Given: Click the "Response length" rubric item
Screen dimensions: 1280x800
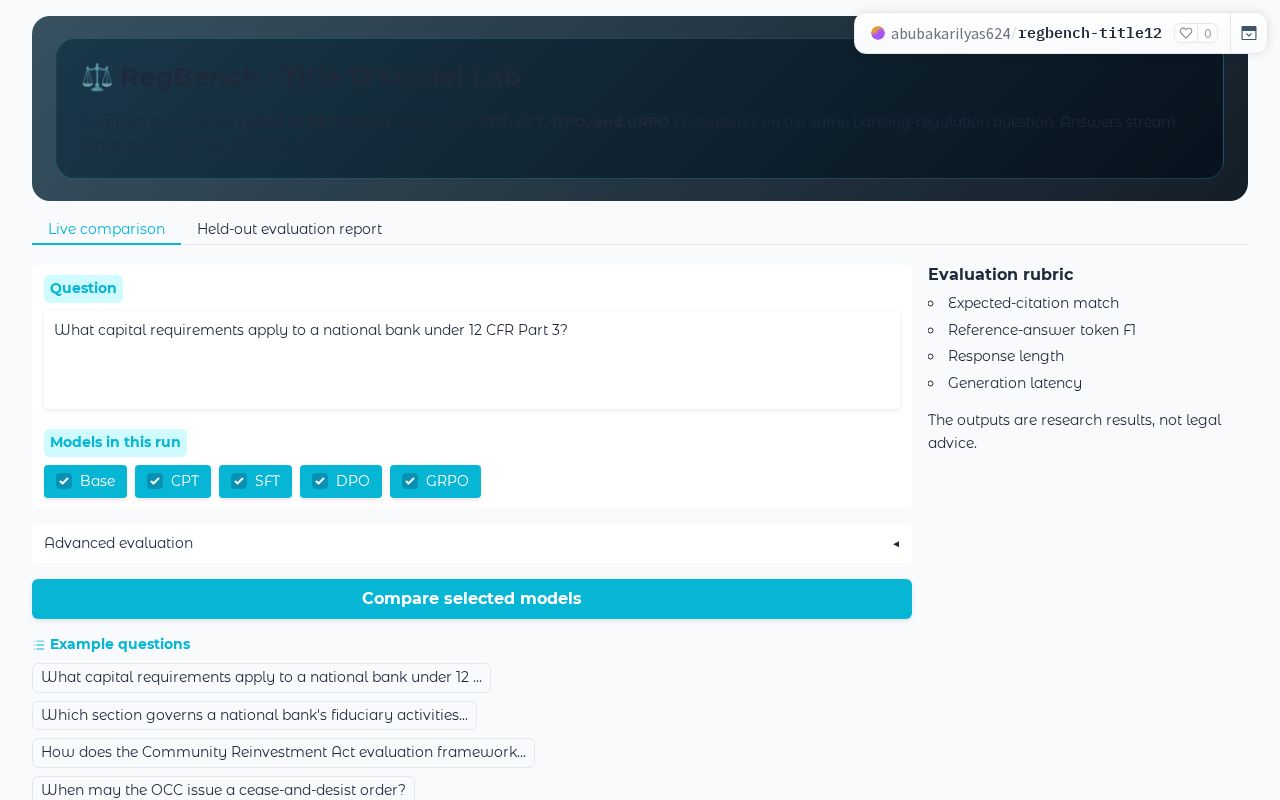Looking at the screenshot, I should 1006,356.
